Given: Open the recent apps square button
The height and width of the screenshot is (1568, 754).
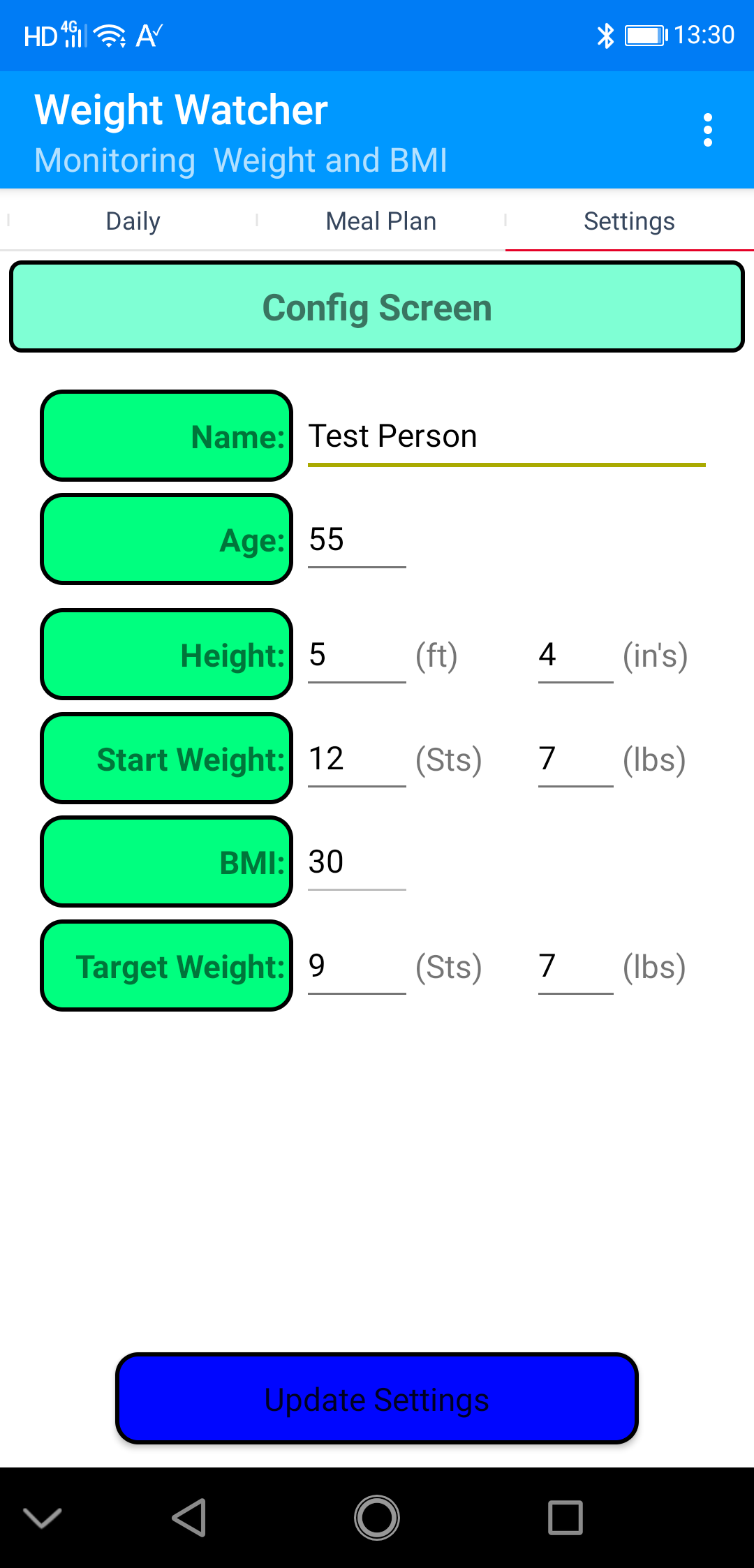Looking at the screenshot, I should pos(565,1517).
